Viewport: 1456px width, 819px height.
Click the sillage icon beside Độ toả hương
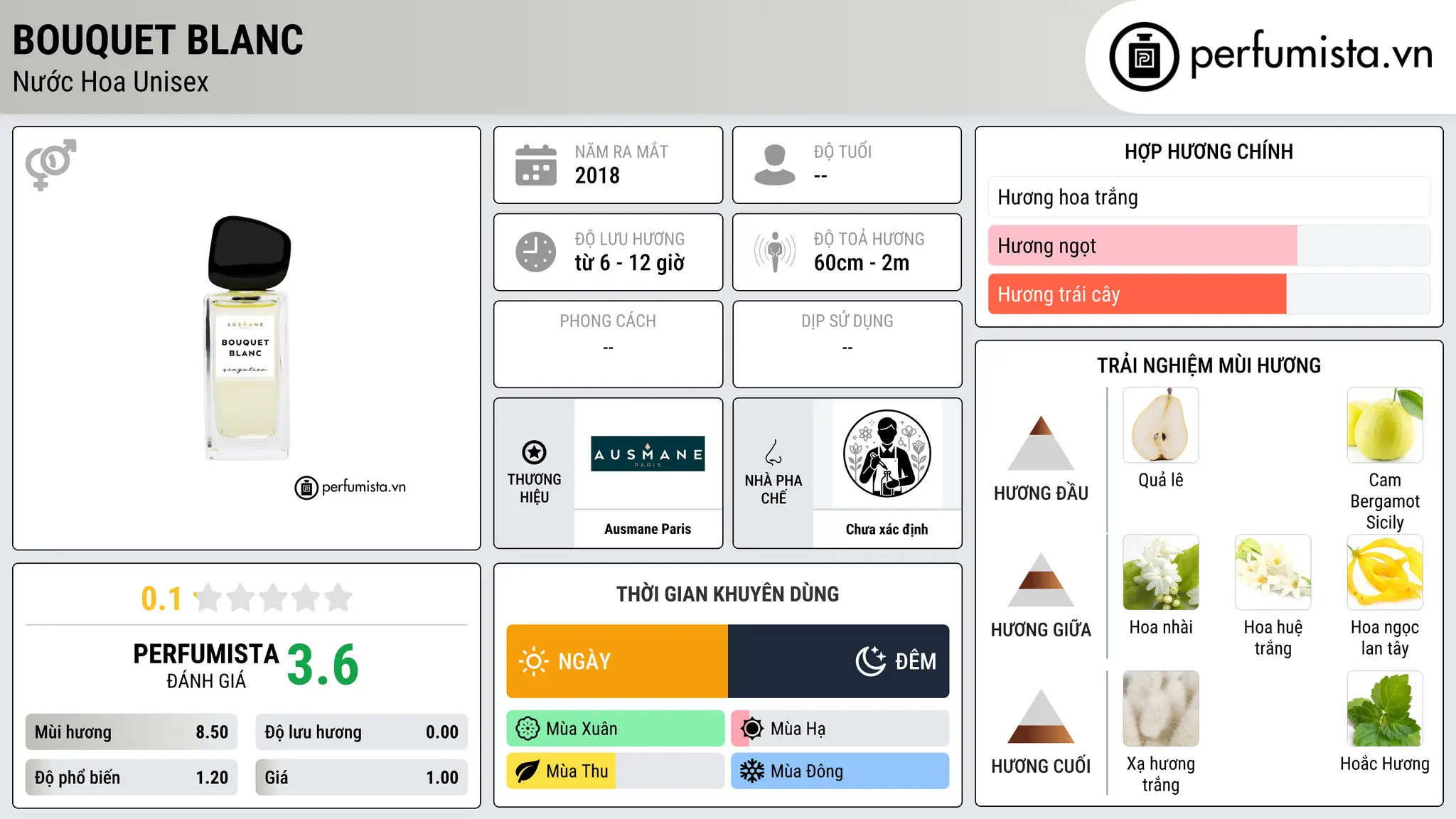[774, 252]
